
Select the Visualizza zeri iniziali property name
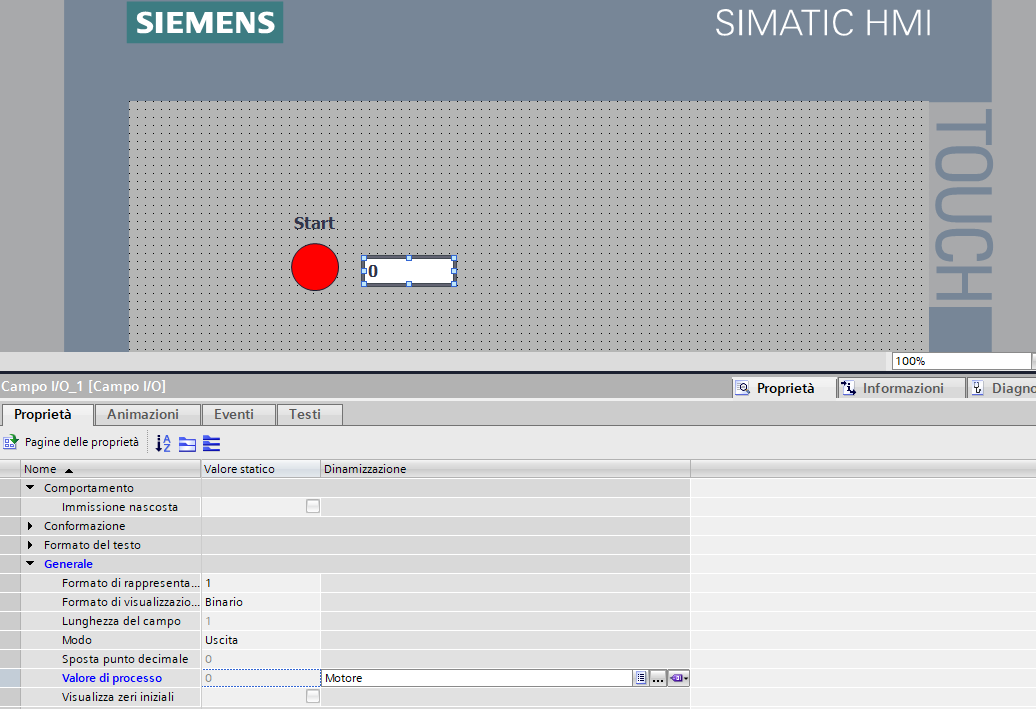[118, 696]
